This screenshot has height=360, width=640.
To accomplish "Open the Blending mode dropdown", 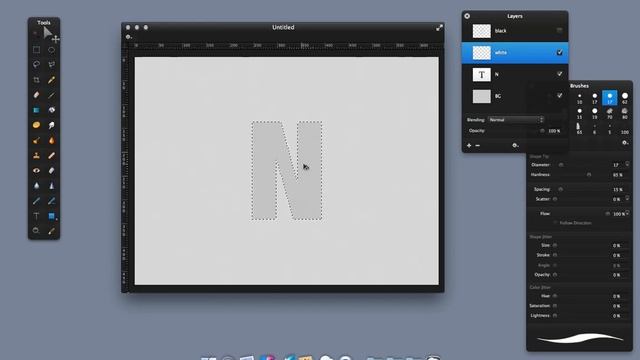I will tap(516, 120).
